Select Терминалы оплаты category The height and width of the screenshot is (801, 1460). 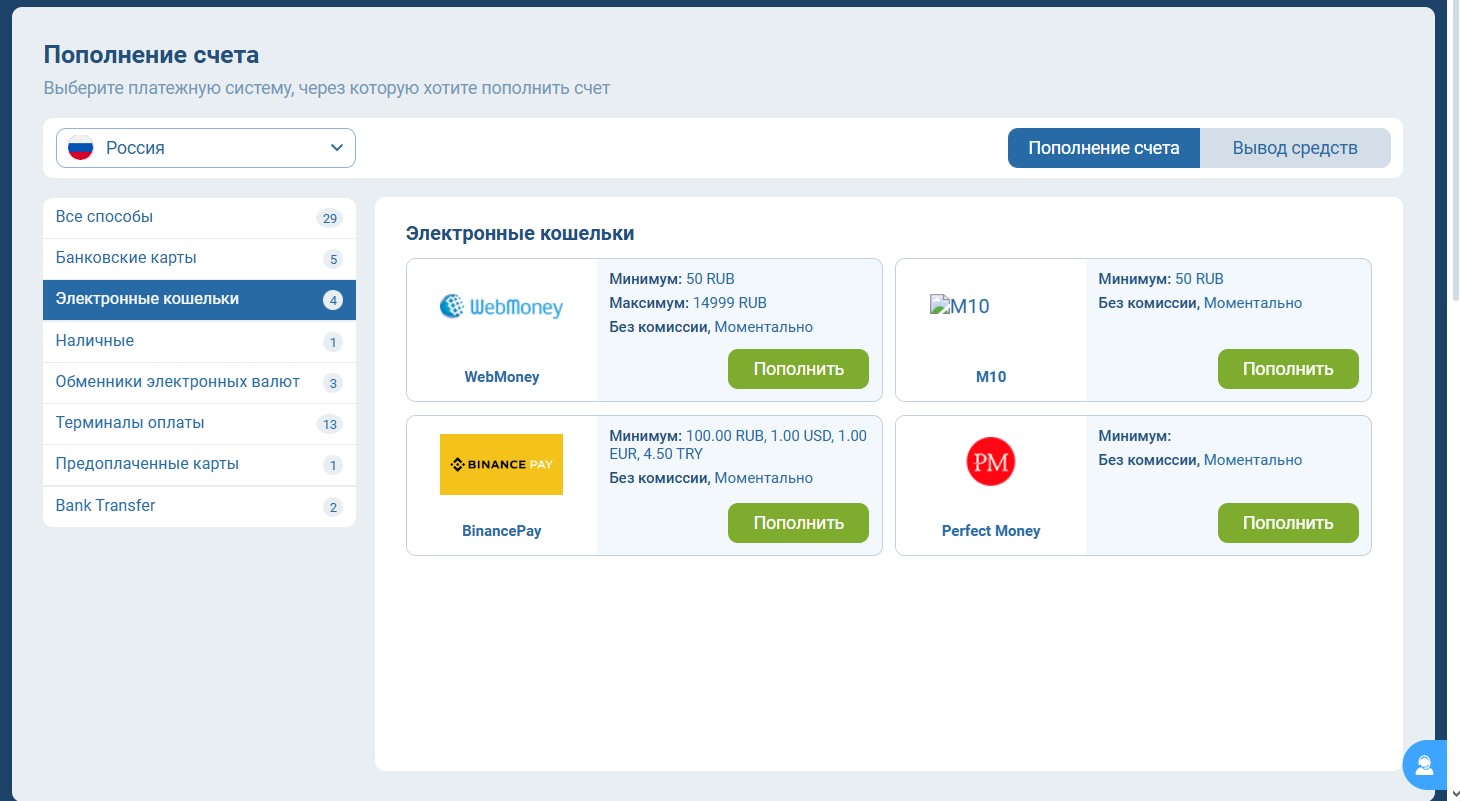(x=199, y=423)
